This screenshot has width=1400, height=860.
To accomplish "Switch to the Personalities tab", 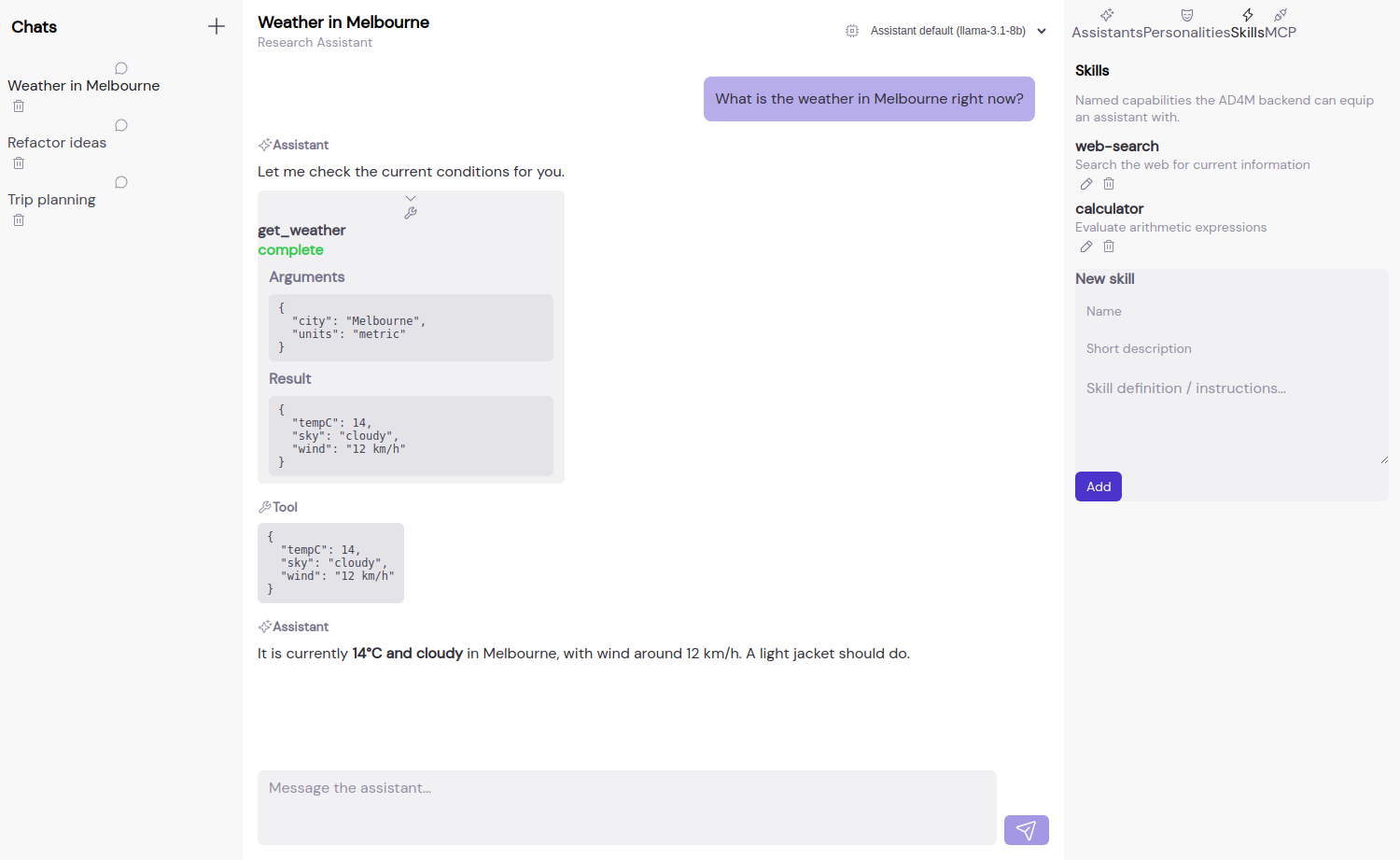I will [x=1186, y=24].
